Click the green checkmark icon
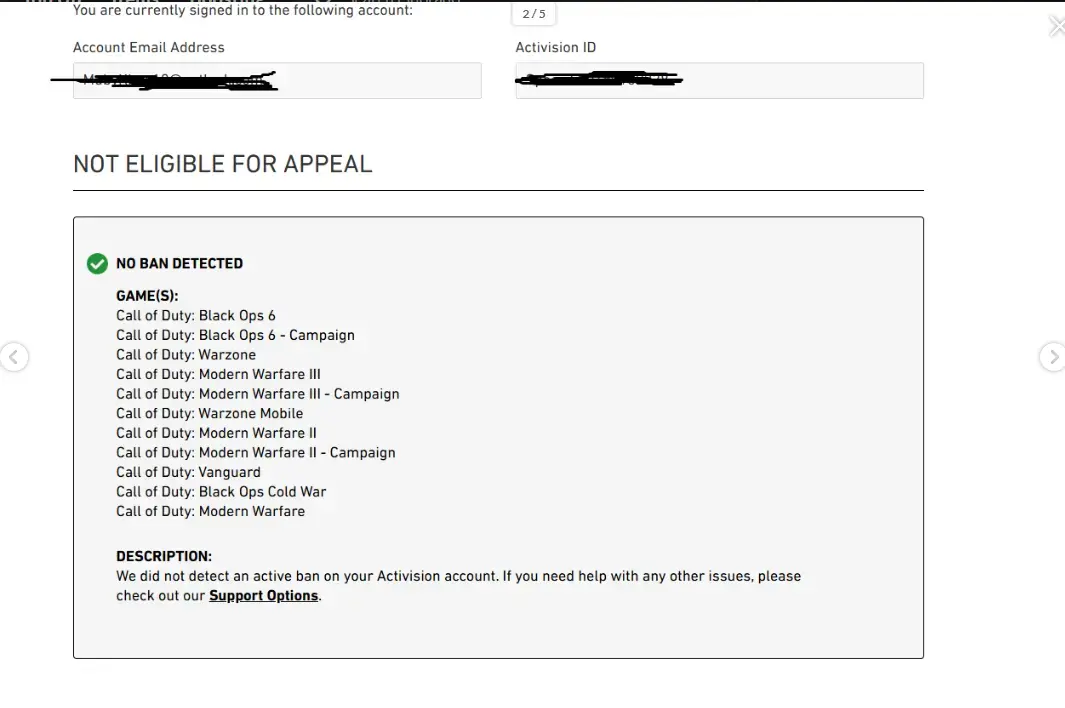This screenshot has height=708, width=1065. (97, 264)
